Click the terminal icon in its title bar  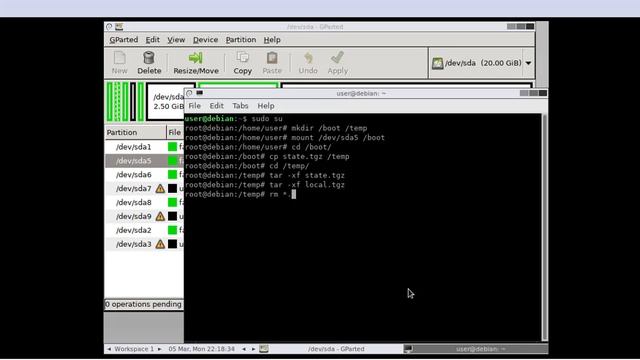(x=200, y=93)
